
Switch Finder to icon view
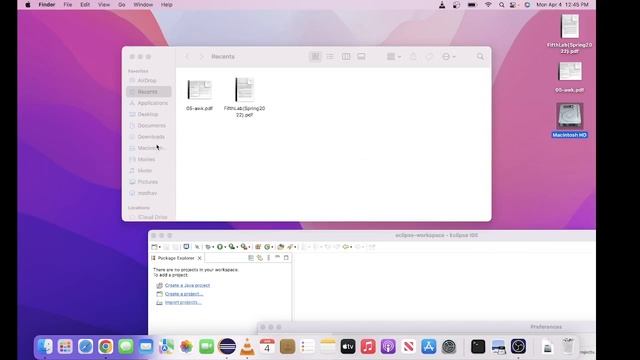coord(316,57)
